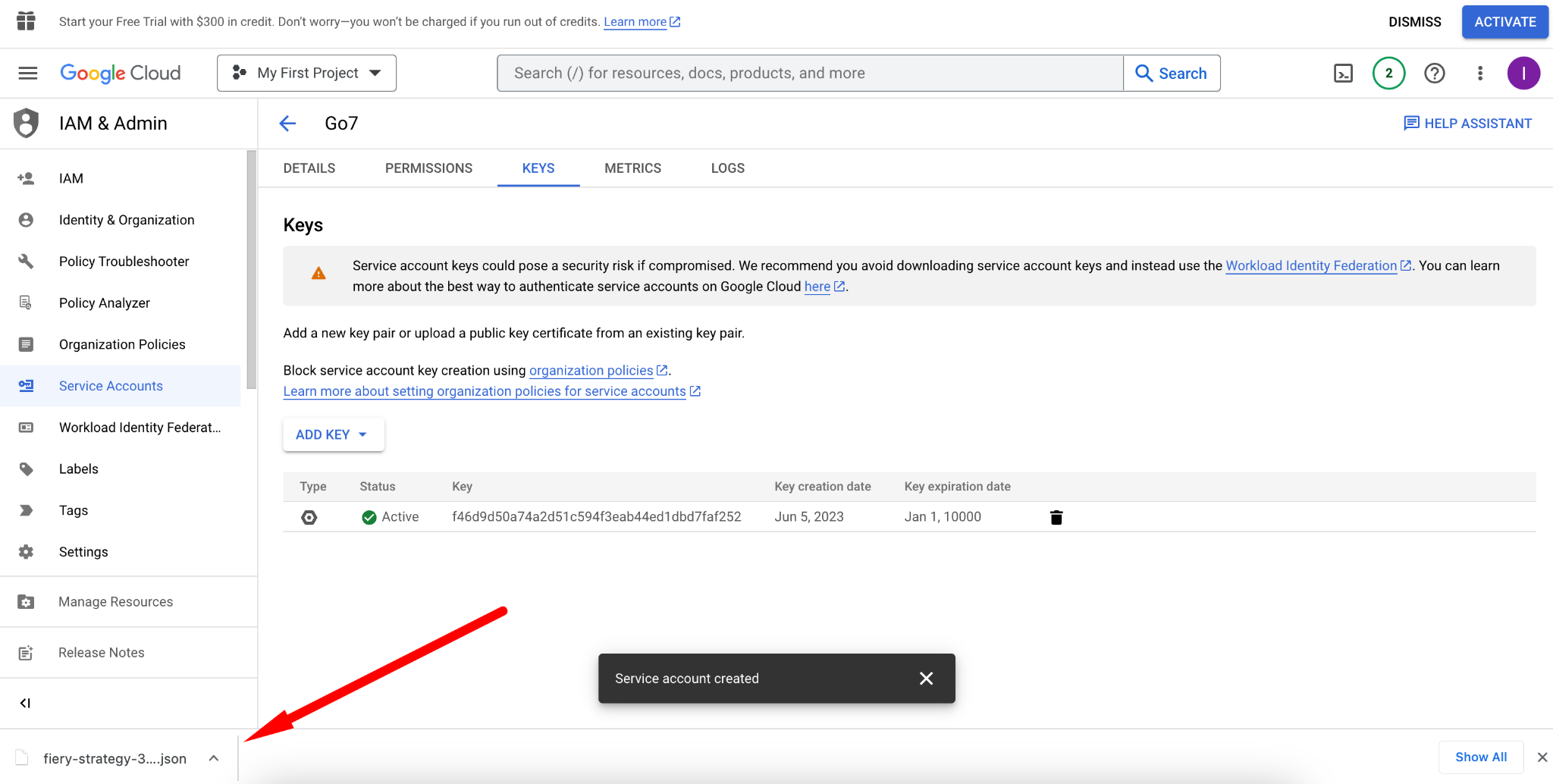Open the hamburger navigation menu
Viewport: 1553px width, 784px height.
click(28, 74)
